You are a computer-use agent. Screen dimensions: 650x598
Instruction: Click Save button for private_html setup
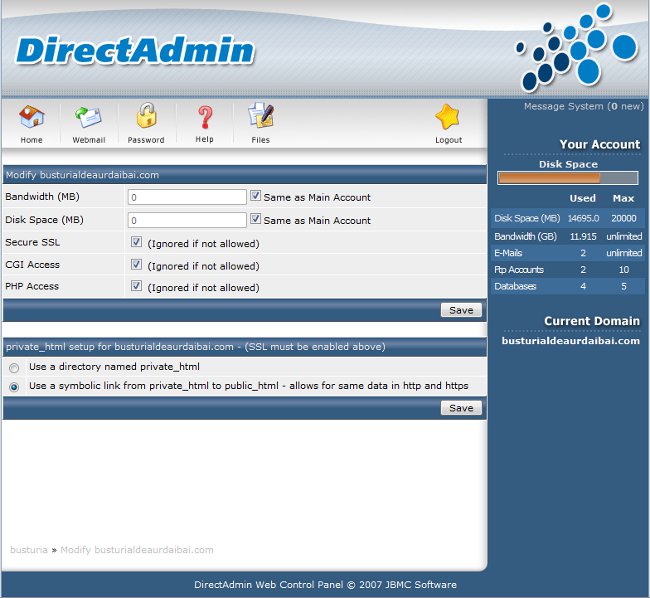pyautogui.click(x=461, y=408)
